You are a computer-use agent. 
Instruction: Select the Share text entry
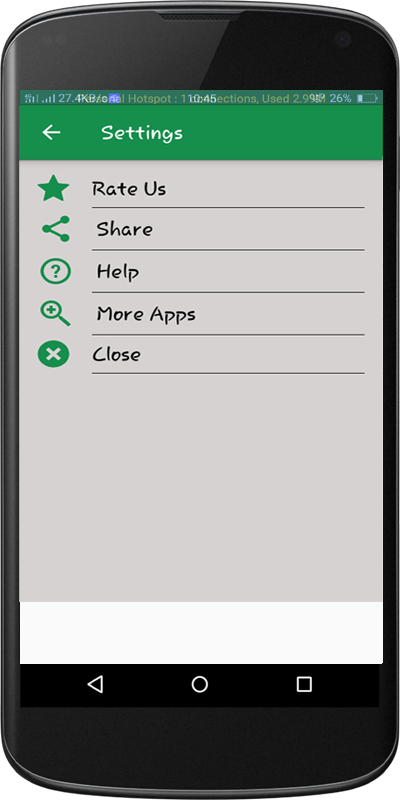click(124, 229)
